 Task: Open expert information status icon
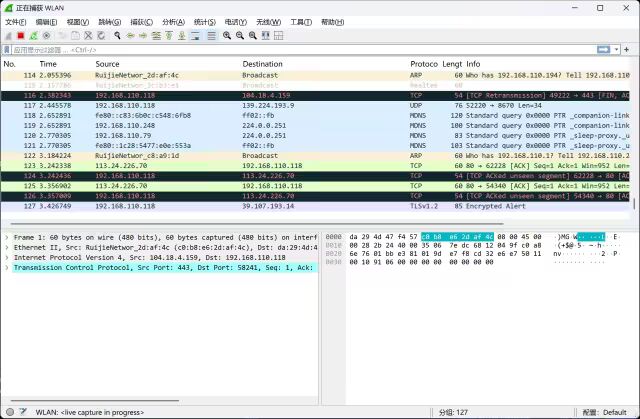[x=10, y=412]
